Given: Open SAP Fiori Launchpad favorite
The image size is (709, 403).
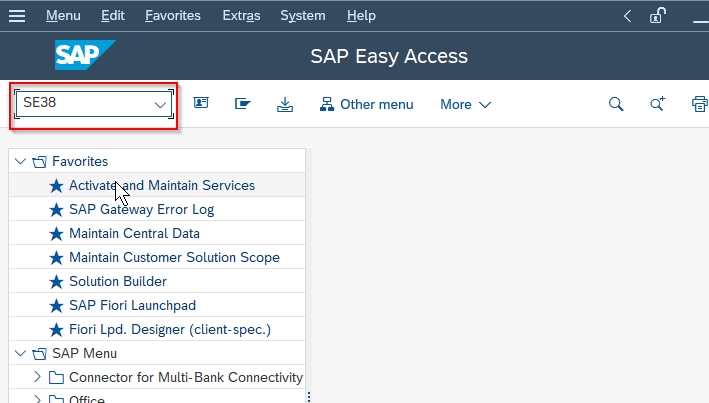Looking at the screenshot, I should tap(132, 305).
